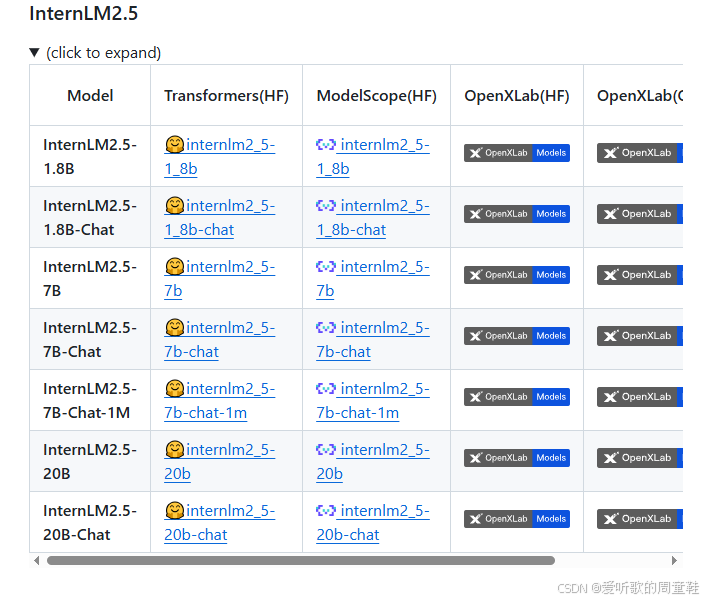Click the cut-off last-column OpenXLab badge for InternLM2.5-20B
This screenshot has height=601, width=710.
(640, 458)
